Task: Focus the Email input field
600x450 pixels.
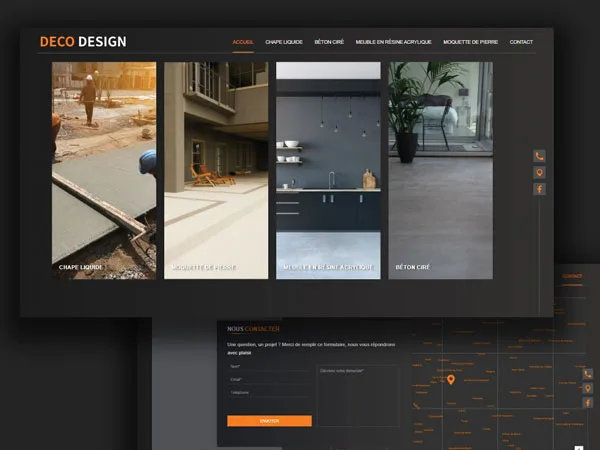Action: [269, 380]
